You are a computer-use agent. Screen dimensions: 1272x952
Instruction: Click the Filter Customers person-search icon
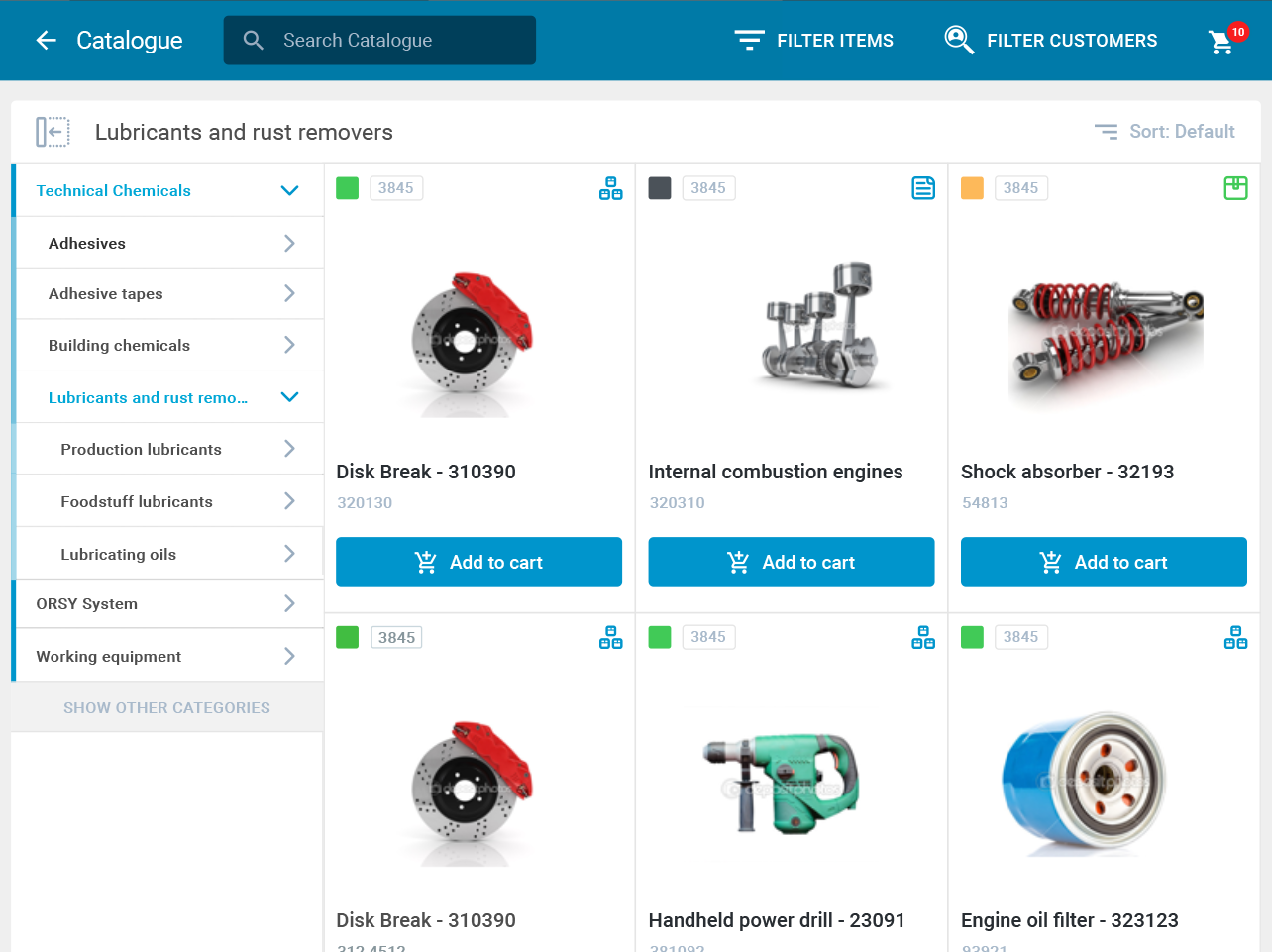[959, 40]
